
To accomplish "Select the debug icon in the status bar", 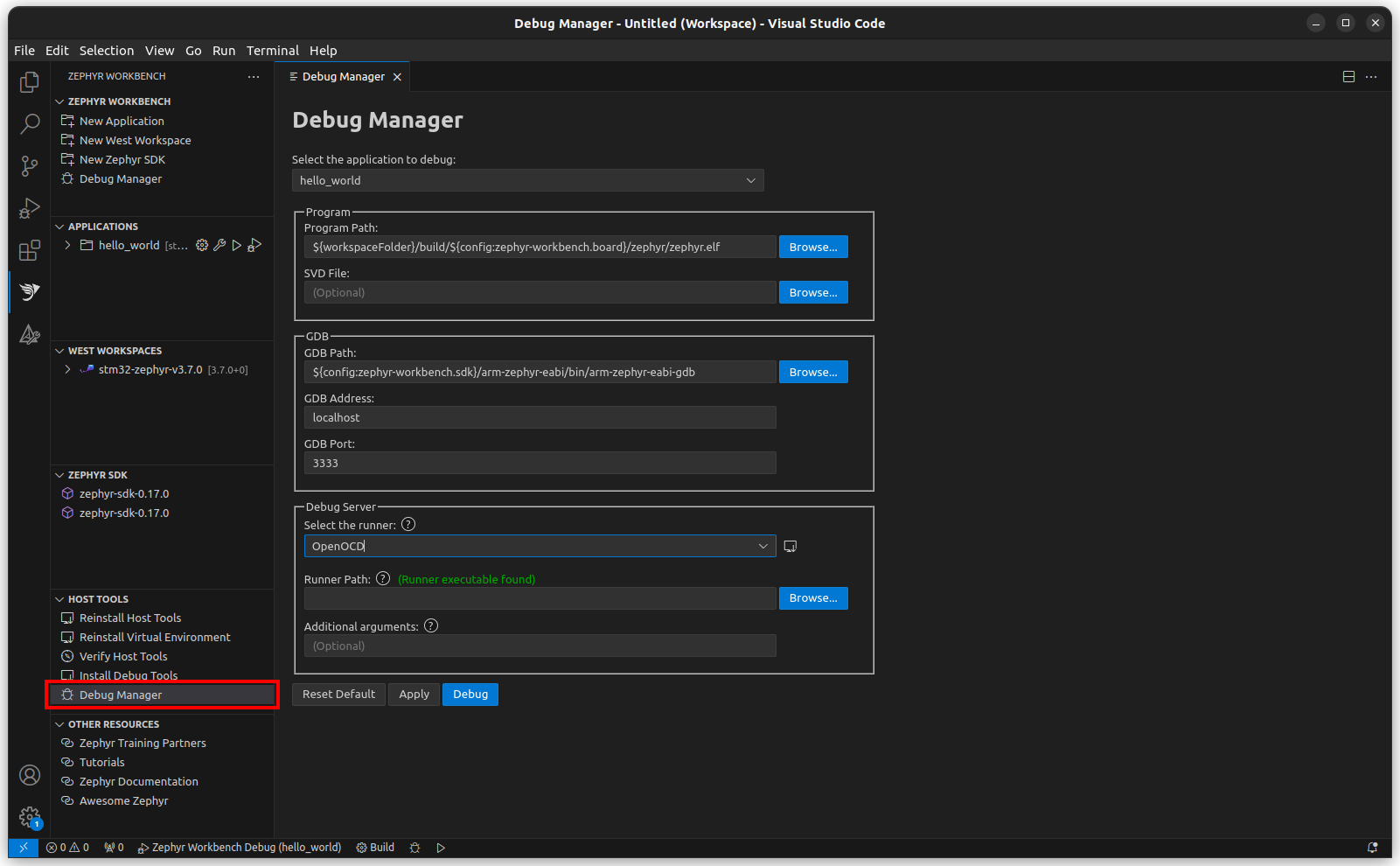I will [414, 847].
